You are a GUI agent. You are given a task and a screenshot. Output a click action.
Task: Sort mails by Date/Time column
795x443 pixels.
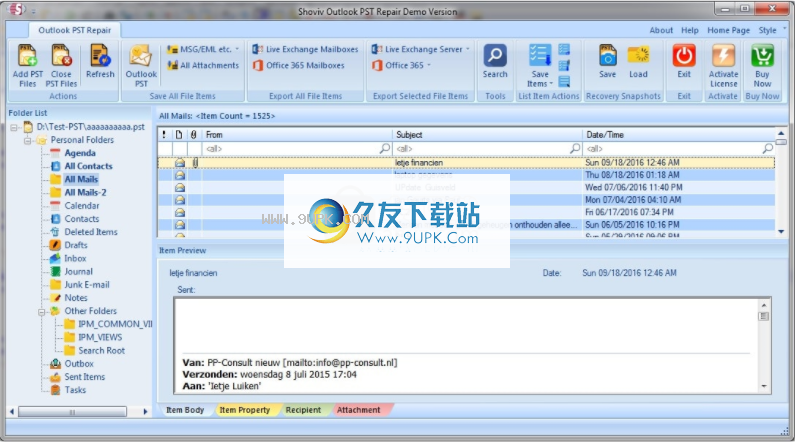(679, 135)
